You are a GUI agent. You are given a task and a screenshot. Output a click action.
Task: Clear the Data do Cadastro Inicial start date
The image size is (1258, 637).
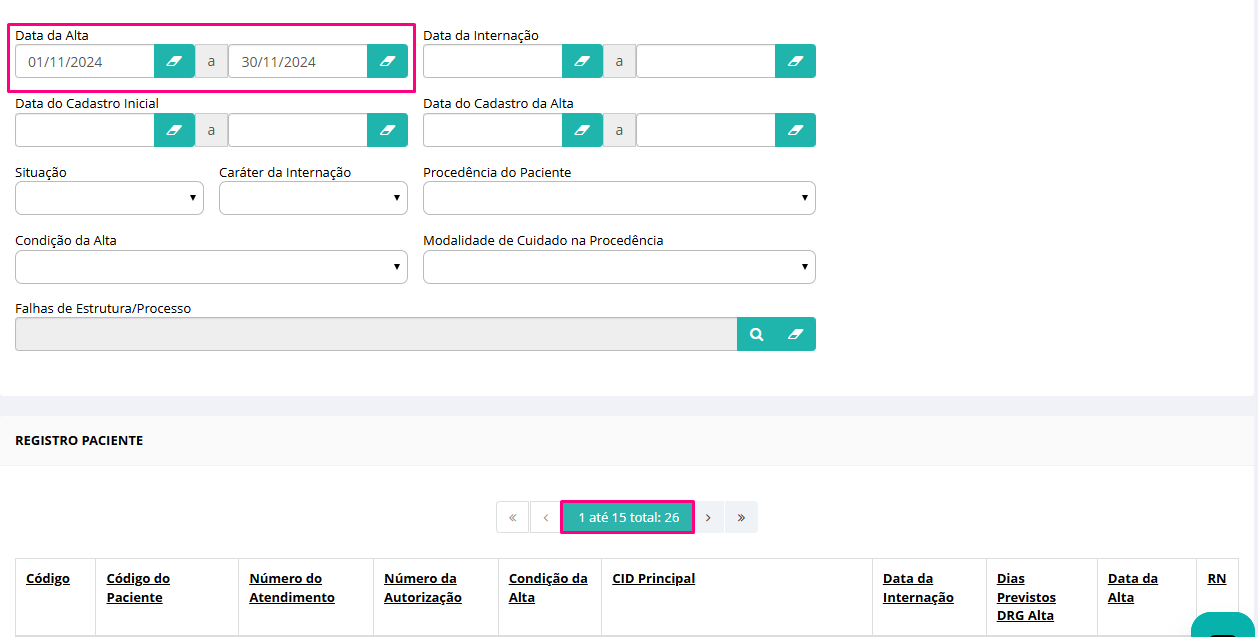(174, 130)
